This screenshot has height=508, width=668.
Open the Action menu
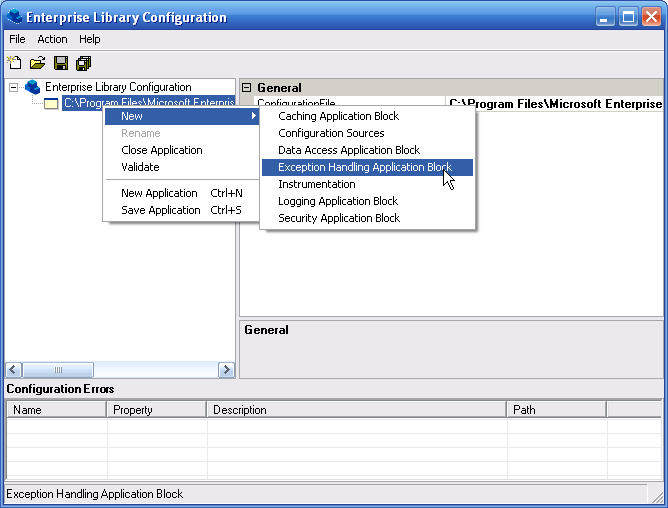pos(52,39)
